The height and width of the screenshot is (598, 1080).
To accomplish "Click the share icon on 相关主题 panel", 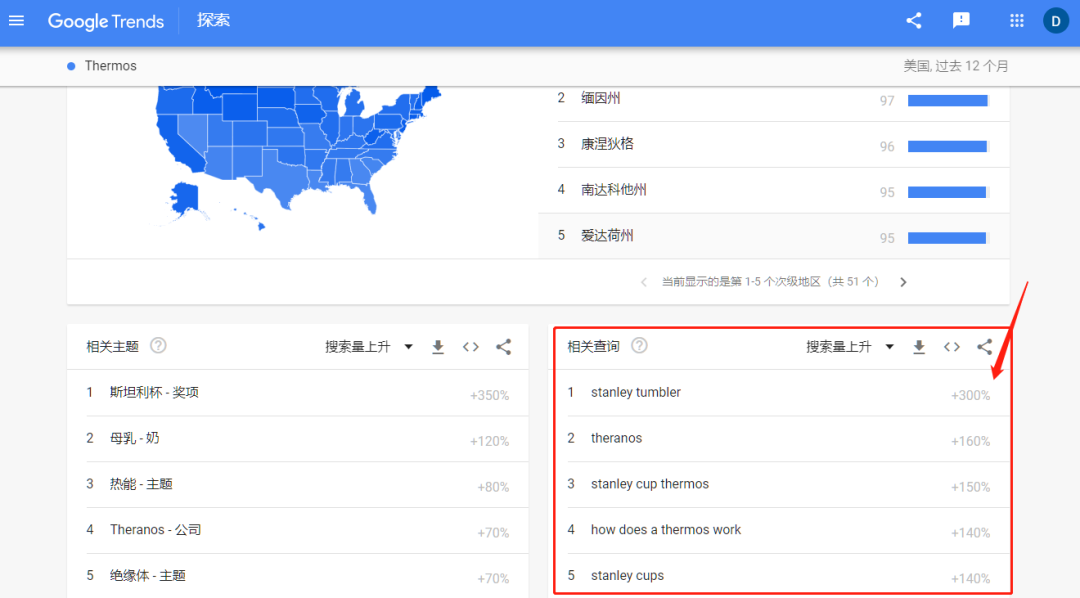I will (503, 346).
